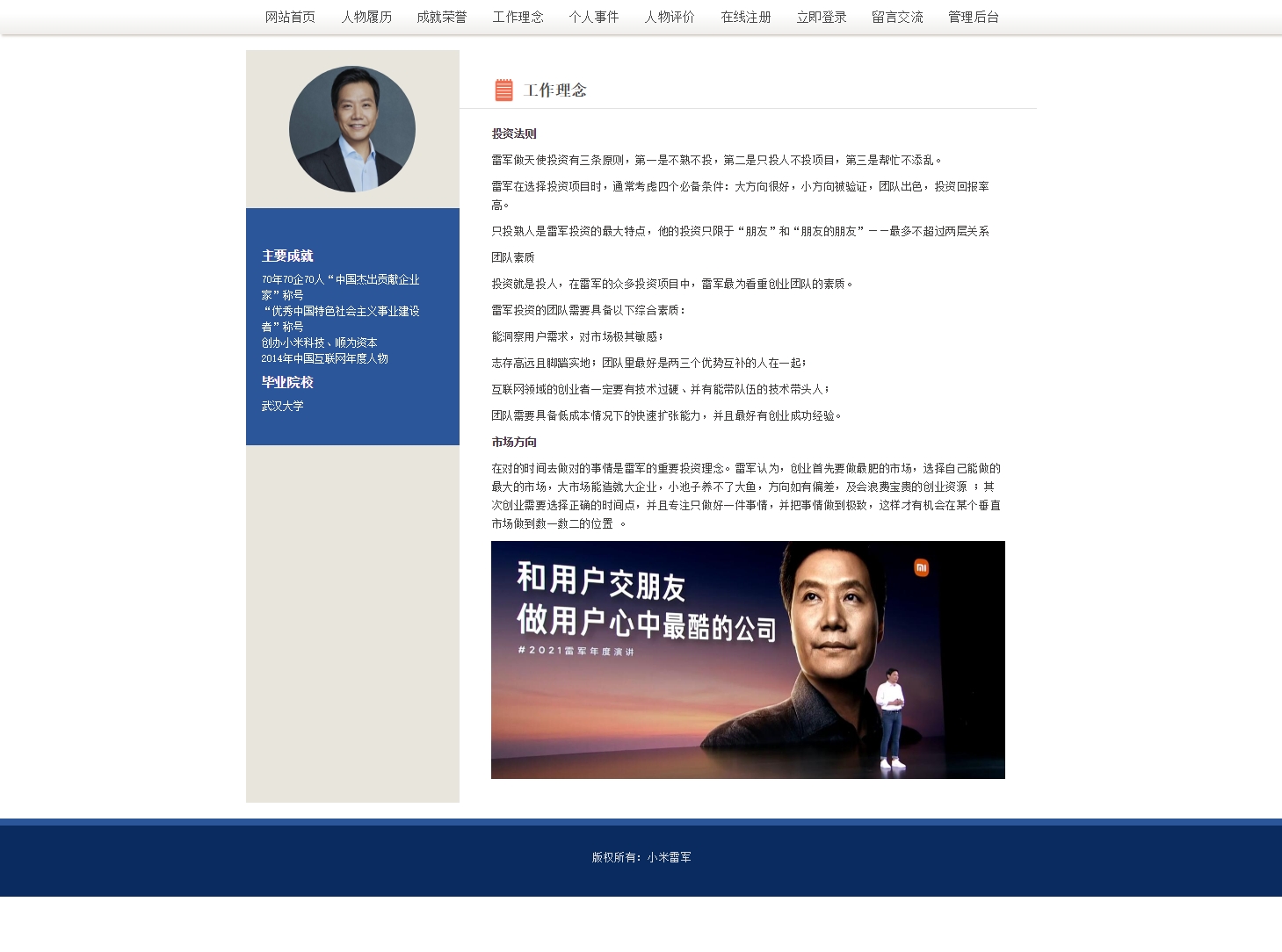The height and width of the screenshot is (952, 1282).
Task: Open the 留言交流 page link
Action: [x=898, y=17]
